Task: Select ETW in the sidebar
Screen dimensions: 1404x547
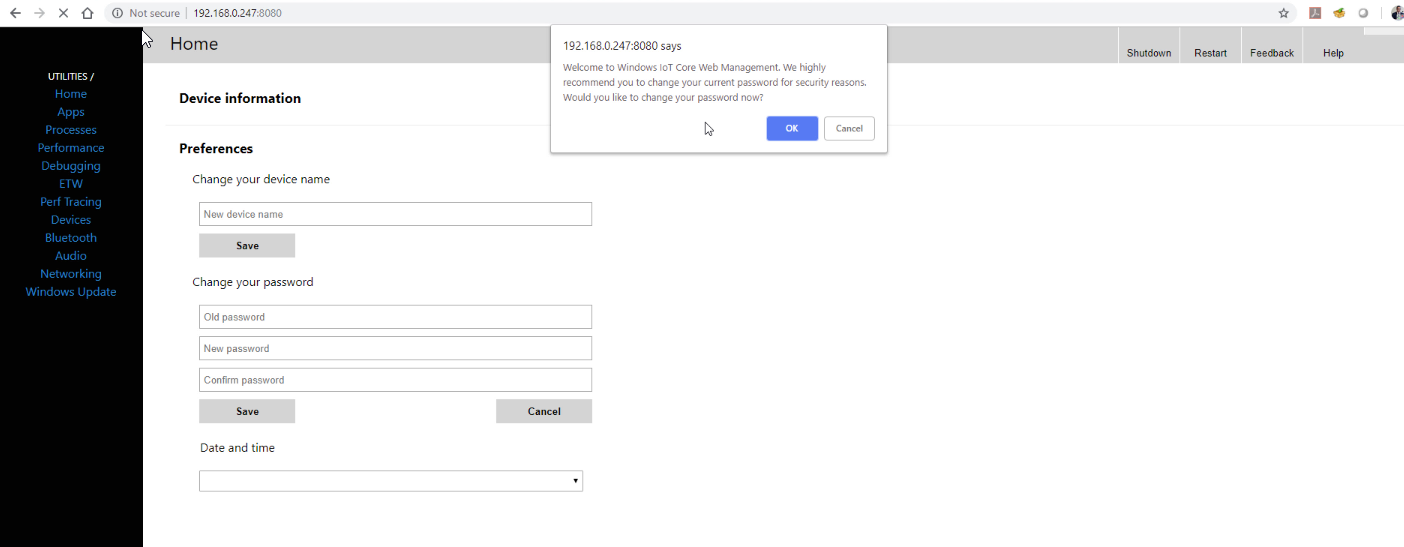Action: [x=71, y=184]
